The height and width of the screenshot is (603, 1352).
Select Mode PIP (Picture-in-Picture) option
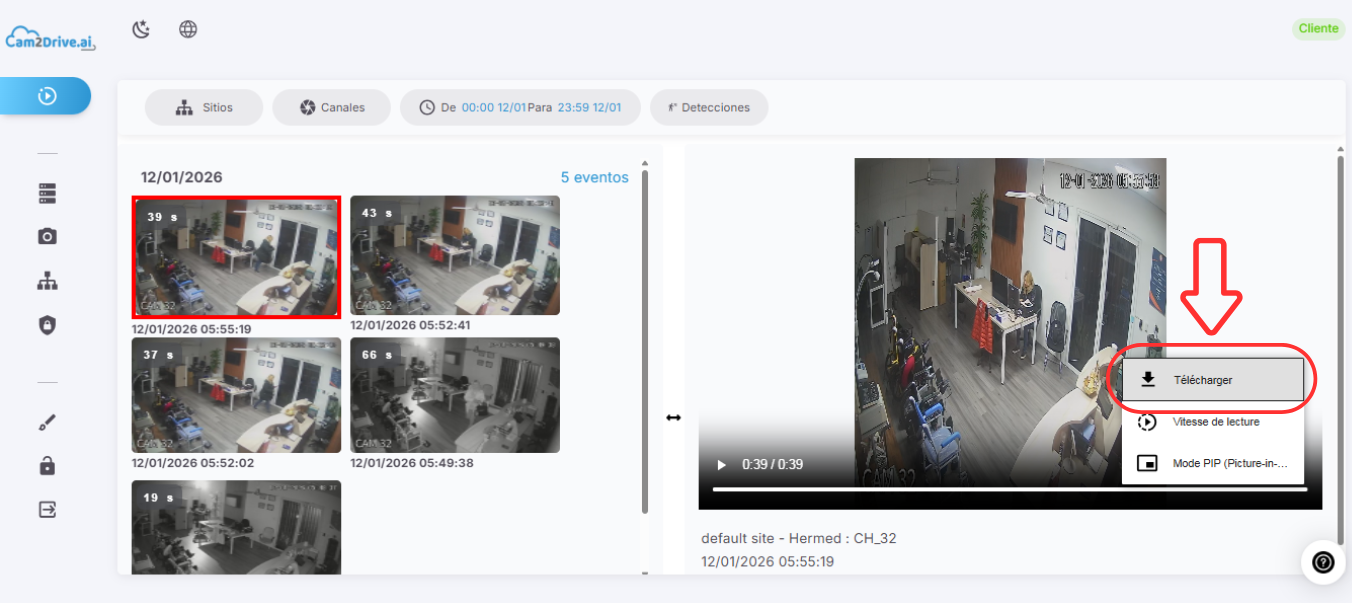1213,464
